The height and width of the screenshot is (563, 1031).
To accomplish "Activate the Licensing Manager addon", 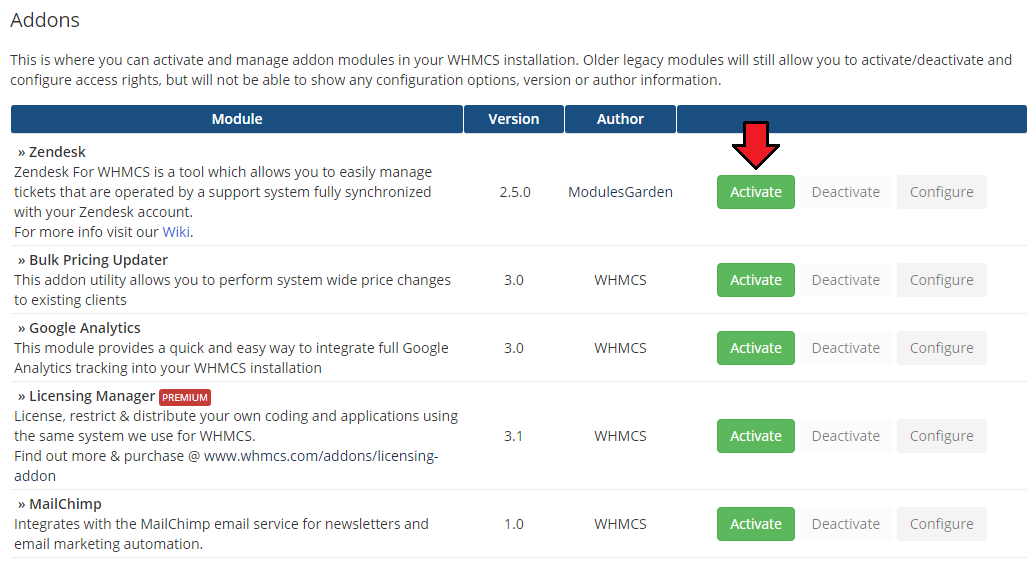I will tap(755, 436).
